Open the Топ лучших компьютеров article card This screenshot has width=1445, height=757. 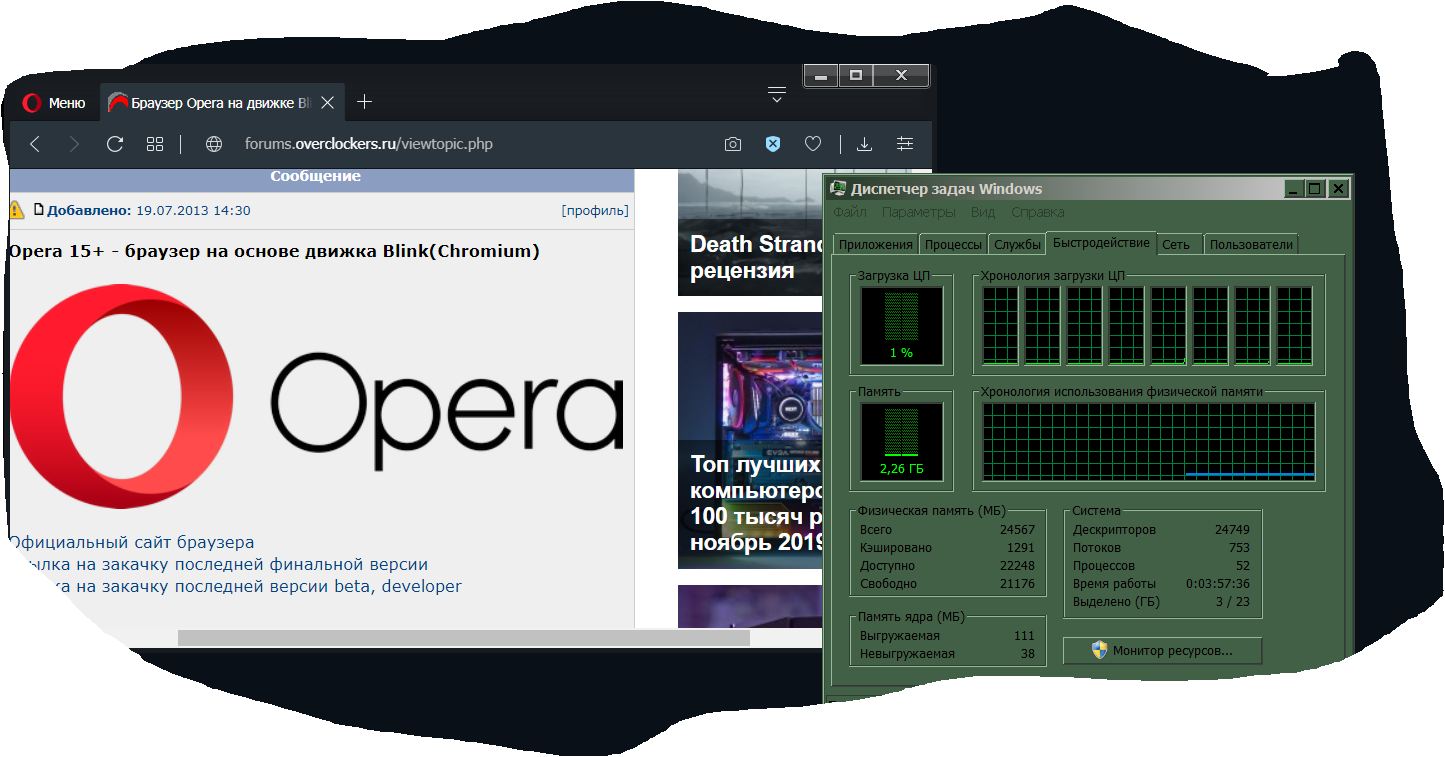pyautogui.click(x=752, y=440)
